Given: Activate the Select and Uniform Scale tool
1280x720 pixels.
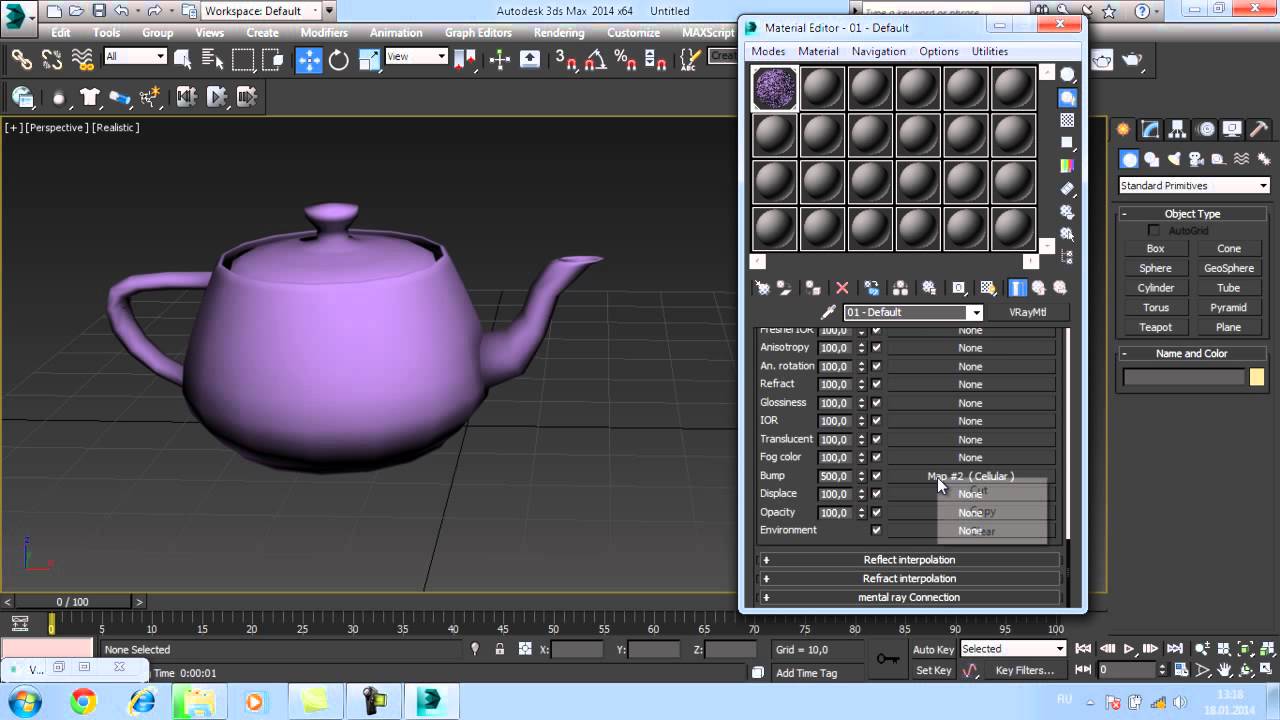Looking at the screenshot, I should (x=369, y=60).
